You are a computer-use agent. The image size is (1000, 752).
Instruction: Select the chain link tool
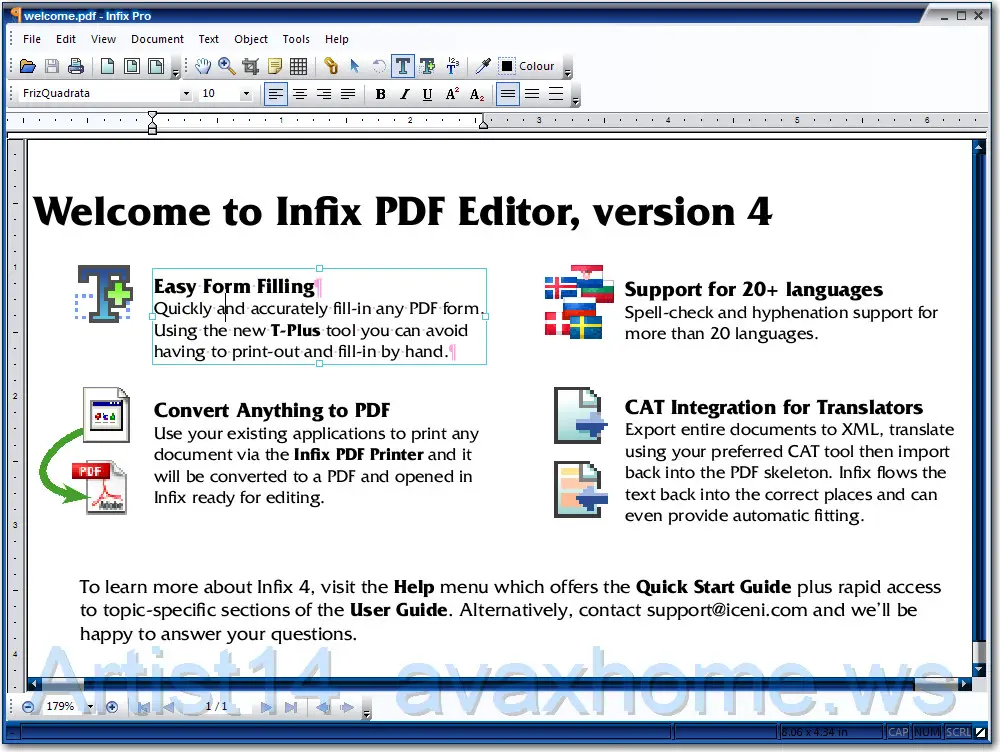pos(330,66)
